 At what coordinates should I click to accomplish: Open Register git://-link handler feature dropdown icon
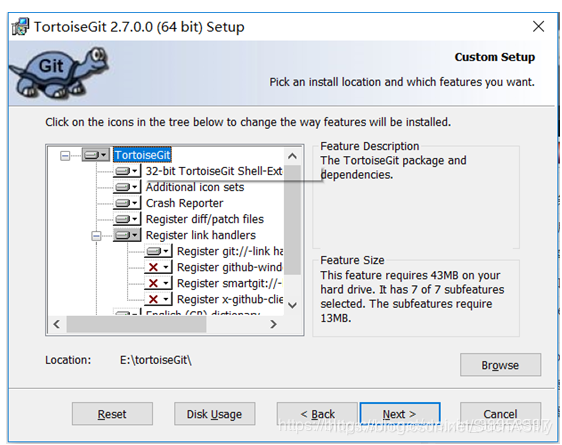tap(158, 251)
